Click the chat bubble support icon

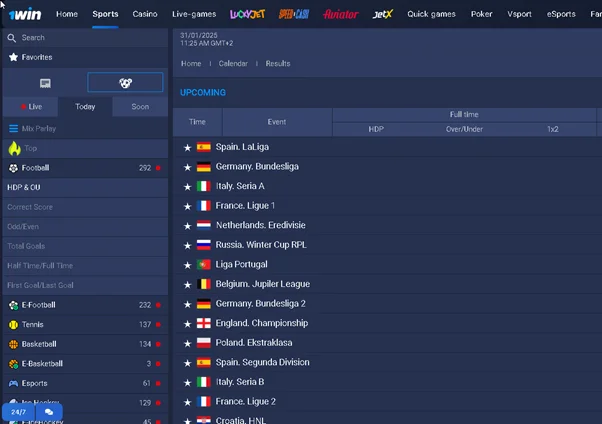coord(48,411)
